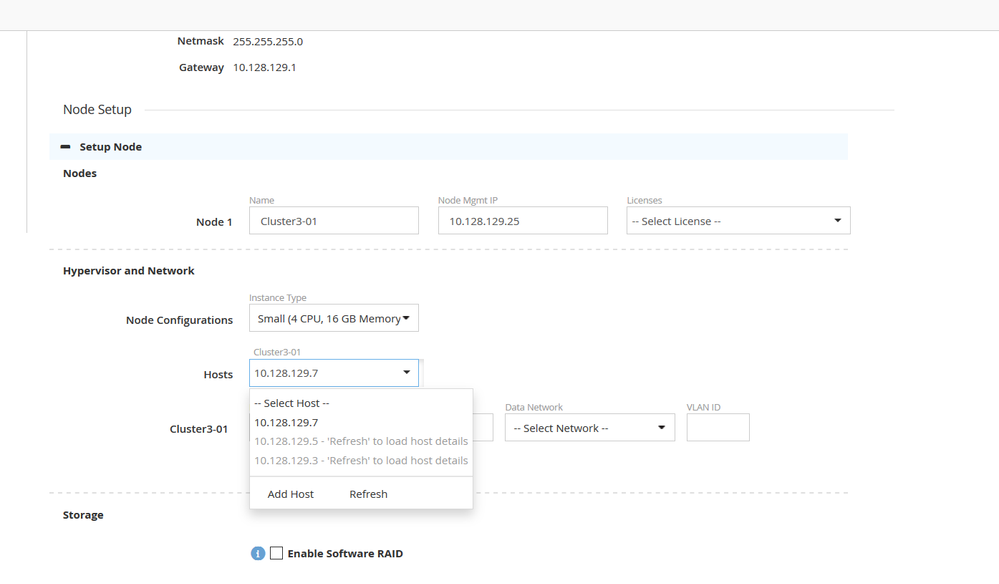Viewport: 999px width, 584px height.
Task: Click the Gateway value 10.128.129.1
Action: [x=265, y=68]
